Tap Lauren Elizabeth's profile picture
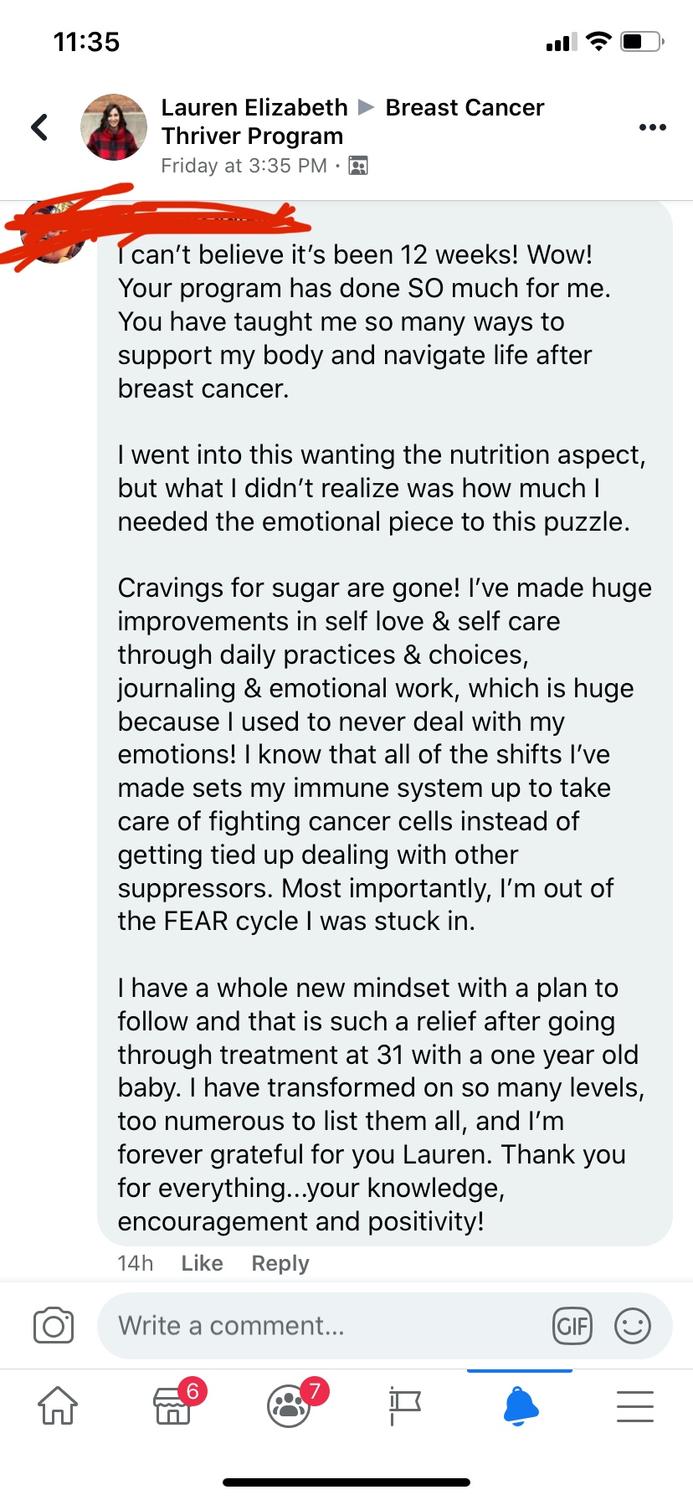 coord(113,128)
